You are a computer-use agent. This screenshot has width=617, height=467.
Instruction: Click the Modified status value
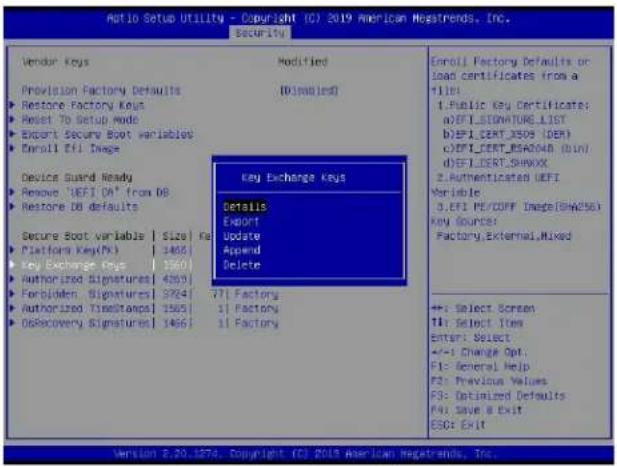303,62
